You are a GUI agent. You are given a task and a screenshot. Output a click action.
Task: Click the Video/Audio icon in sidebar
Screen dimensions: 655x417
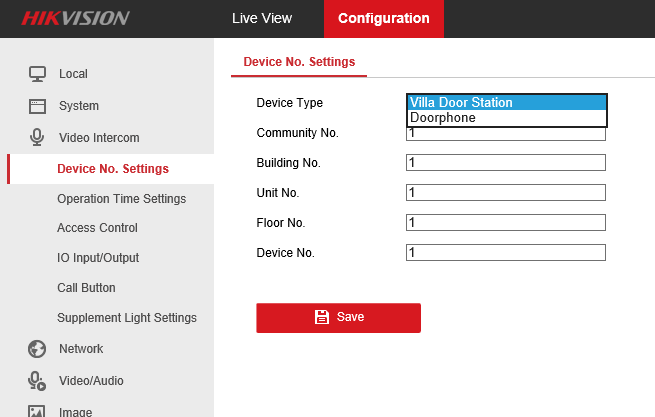[37, 380]
